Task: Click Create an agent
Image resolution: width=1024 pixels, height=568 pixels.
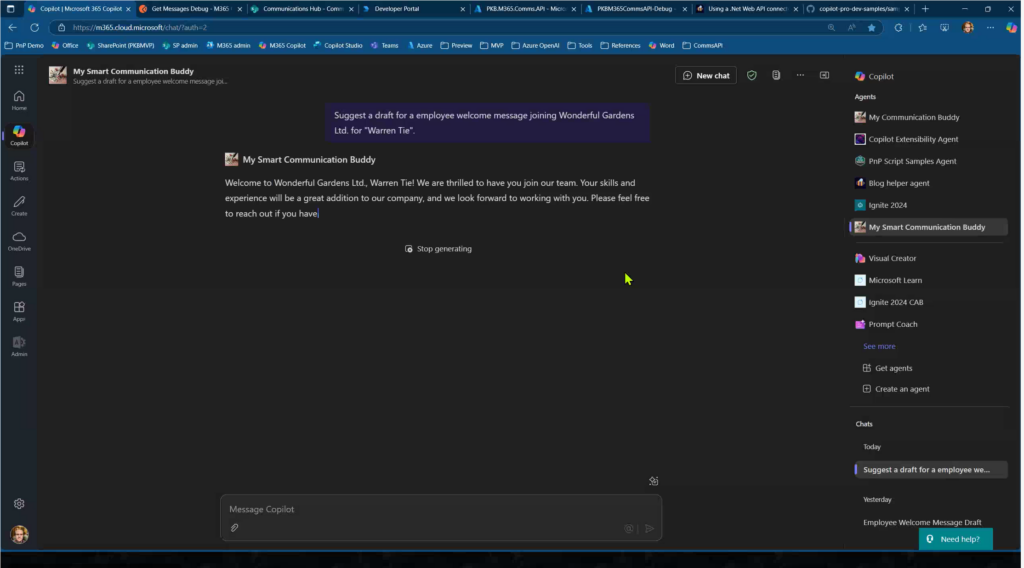Action: [x=896, y=389]
